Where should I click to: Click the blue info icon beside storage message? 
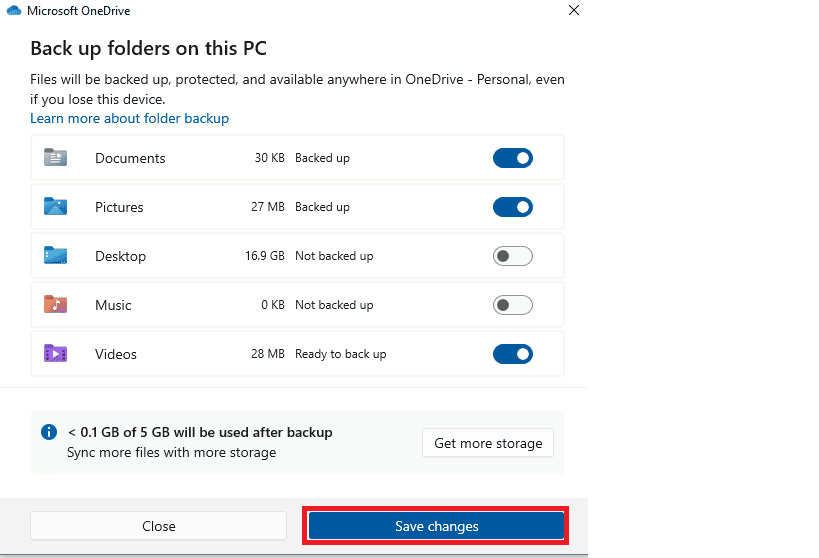click(49, 432)
